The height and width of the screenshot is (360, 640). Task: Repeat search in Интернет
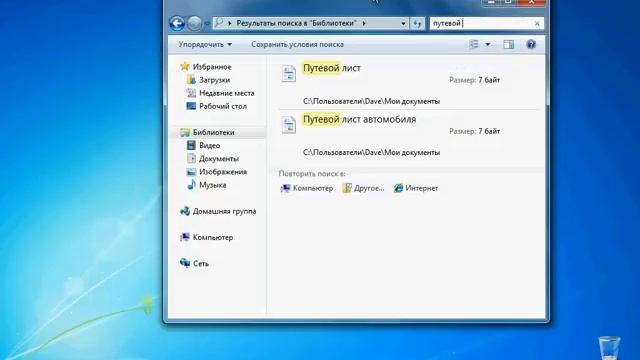(x=416, y=188)
